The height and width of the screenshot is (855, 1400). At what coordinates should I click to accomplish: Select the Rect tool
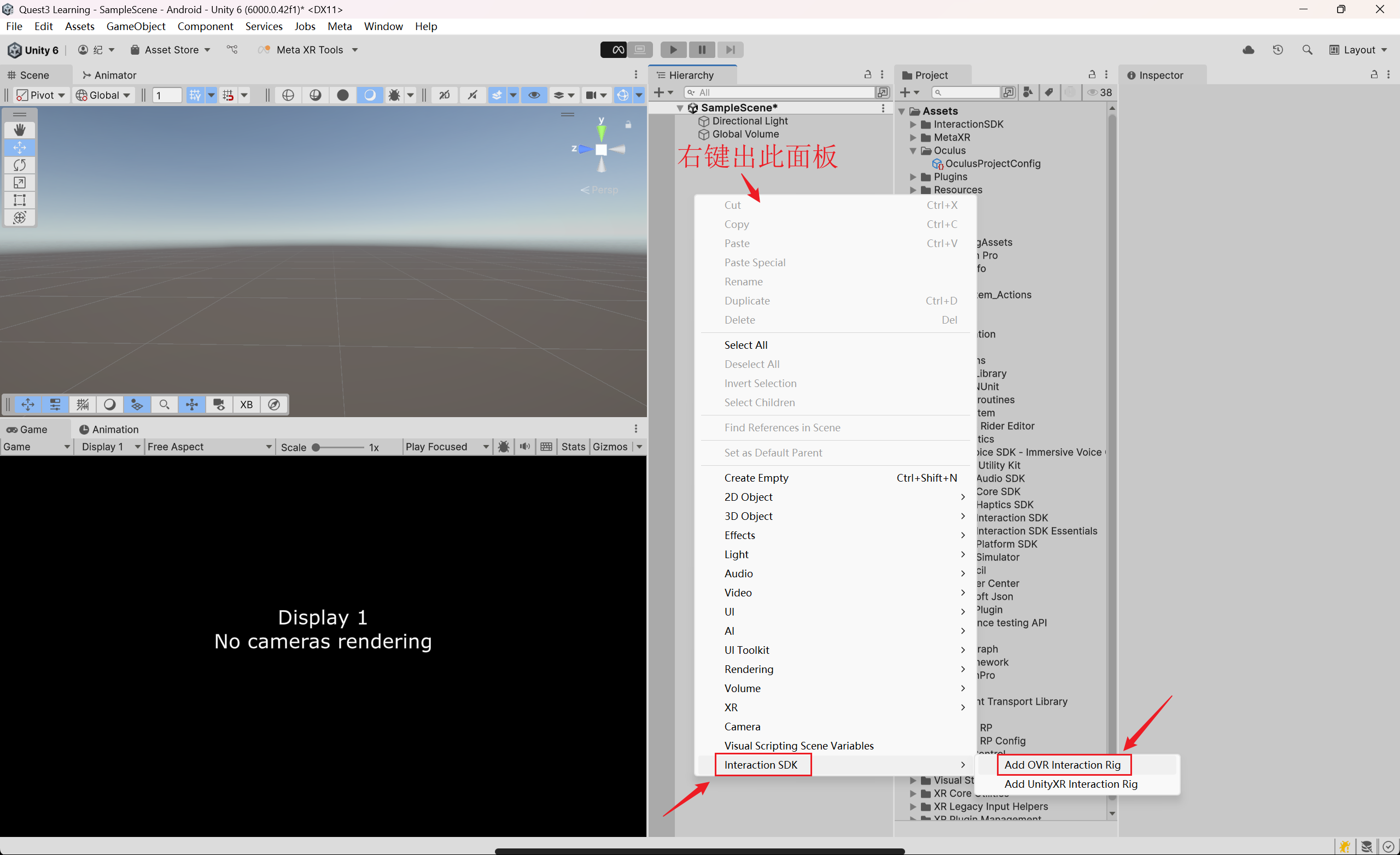20,200
